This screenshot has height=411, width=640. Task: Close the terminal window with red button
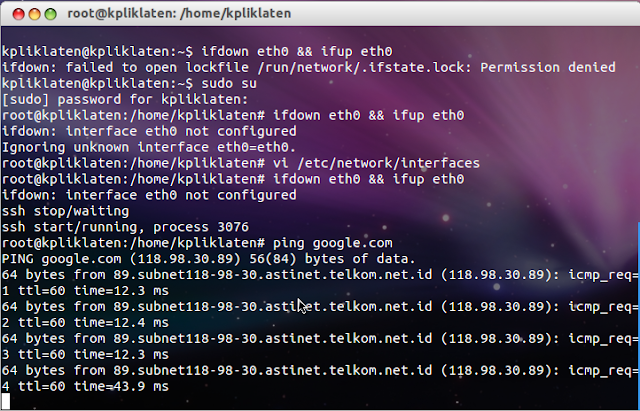click(x=18, y=14)
